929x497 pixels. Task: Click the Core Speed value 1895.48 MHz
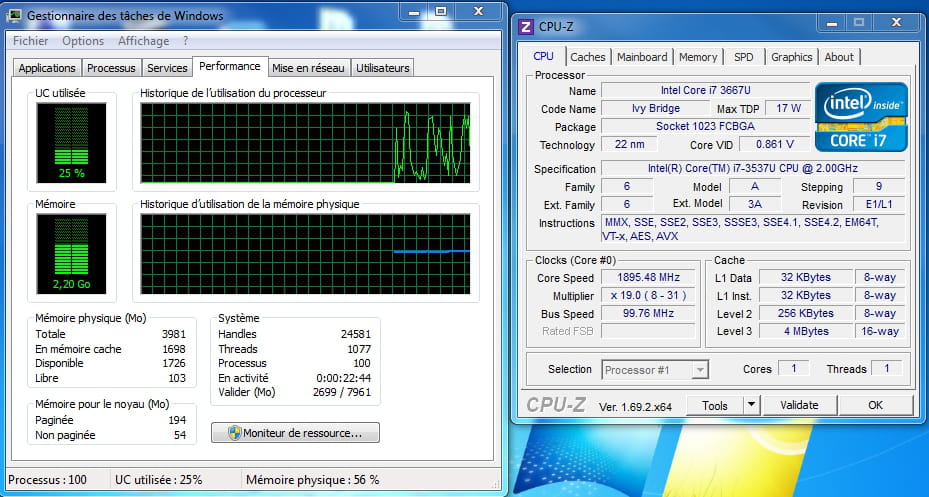[648, 277]
